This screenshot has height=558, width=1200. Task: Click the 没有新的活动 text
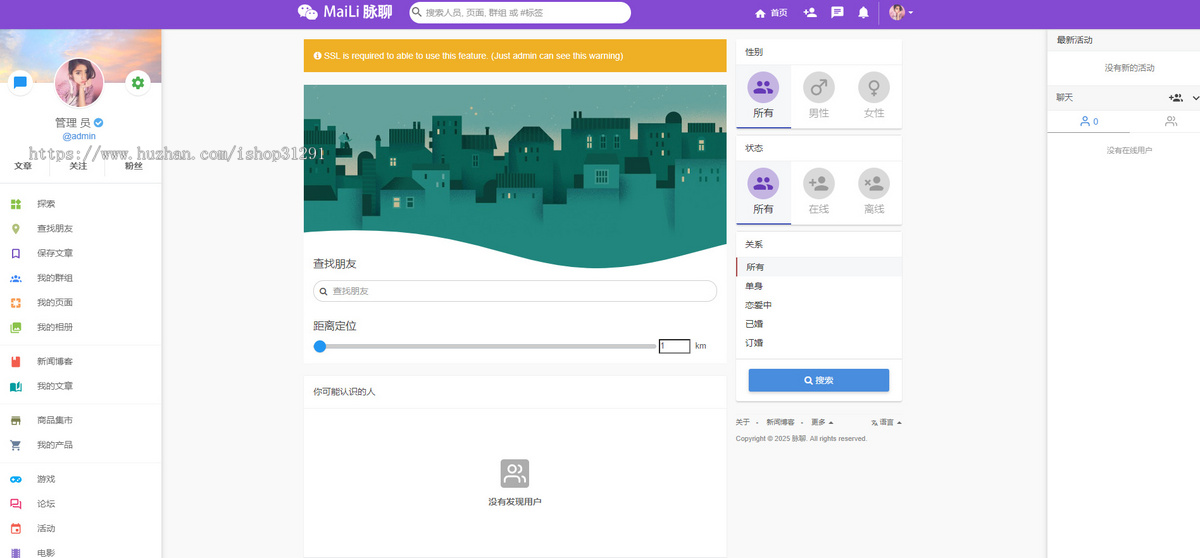point(1129,68)
